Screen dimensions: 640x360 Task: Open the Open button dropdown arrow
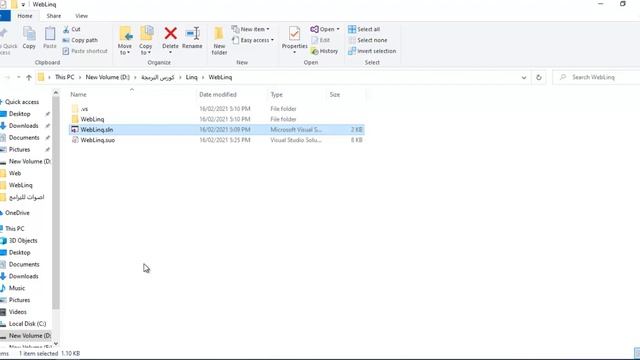pos(338,29)
